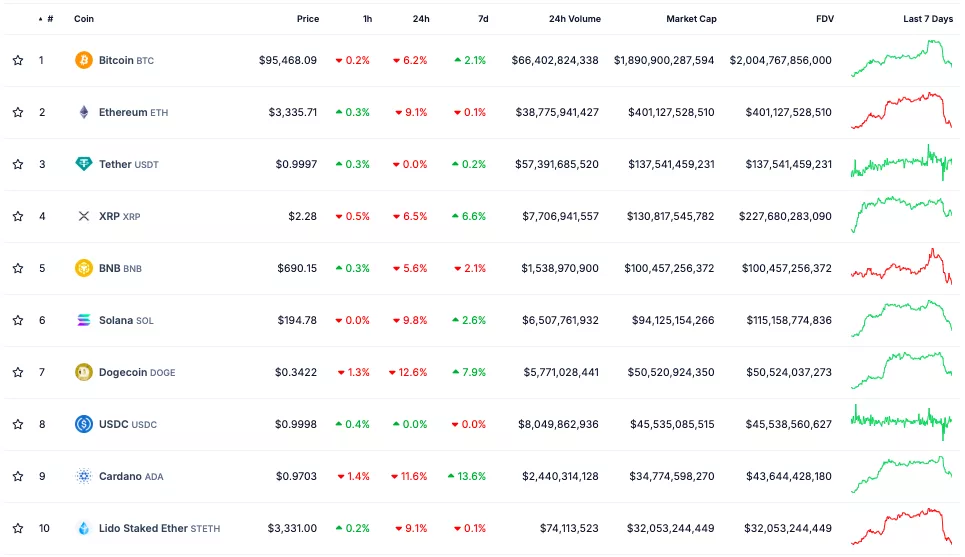Click the Tether green logo icon
965x557 pixels.
coord(84,164)
